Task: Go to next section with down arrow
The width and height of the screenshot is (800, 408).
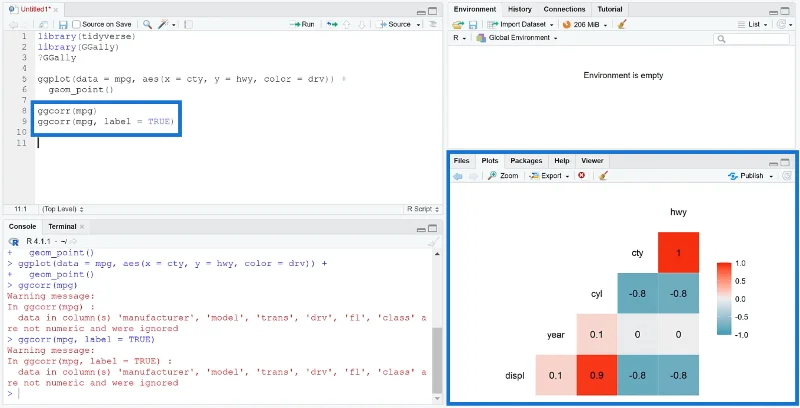Action: point(361,24)
